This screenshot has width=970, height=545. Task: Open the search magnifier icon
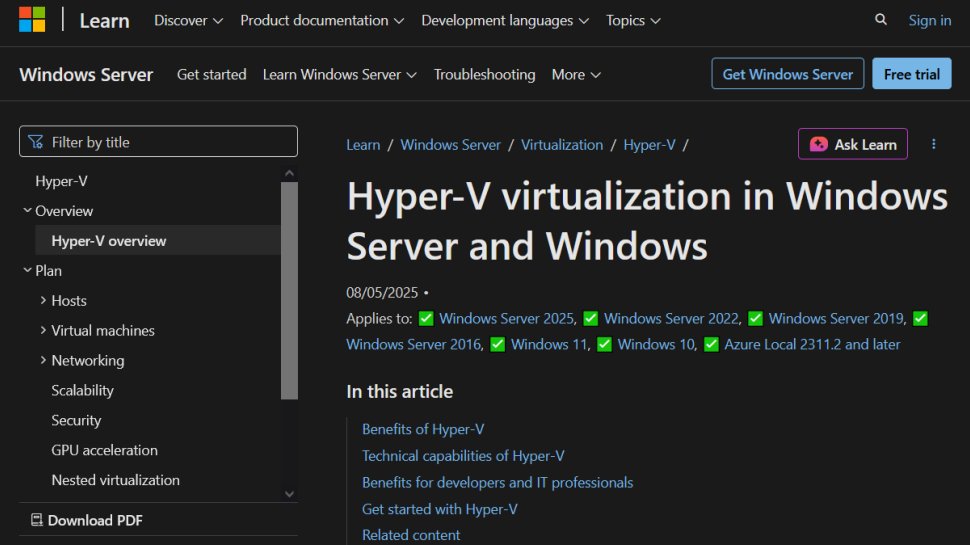(x=880, y=20)
